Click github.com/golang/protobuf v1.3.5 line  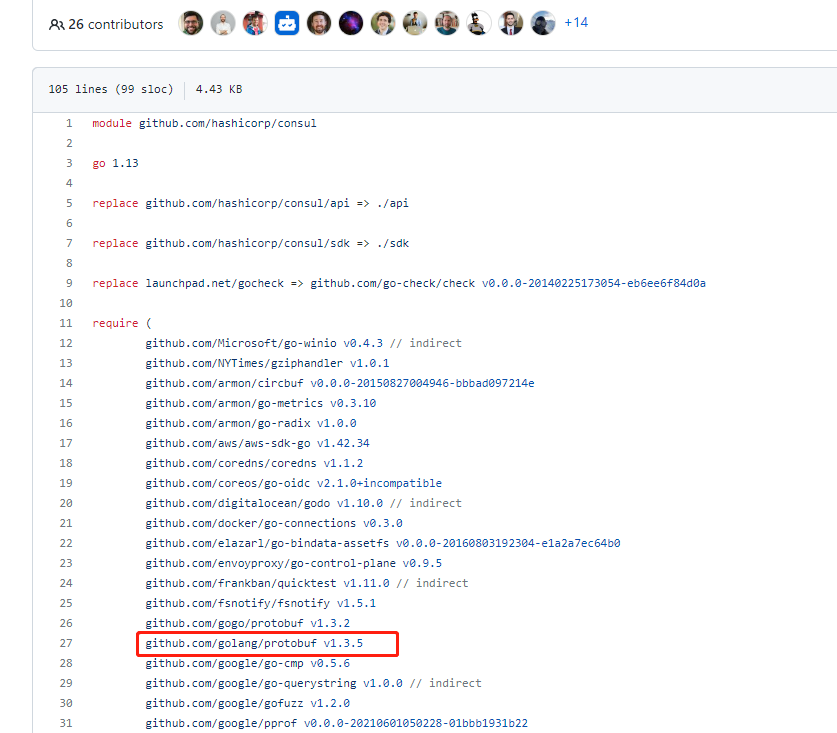254,643
